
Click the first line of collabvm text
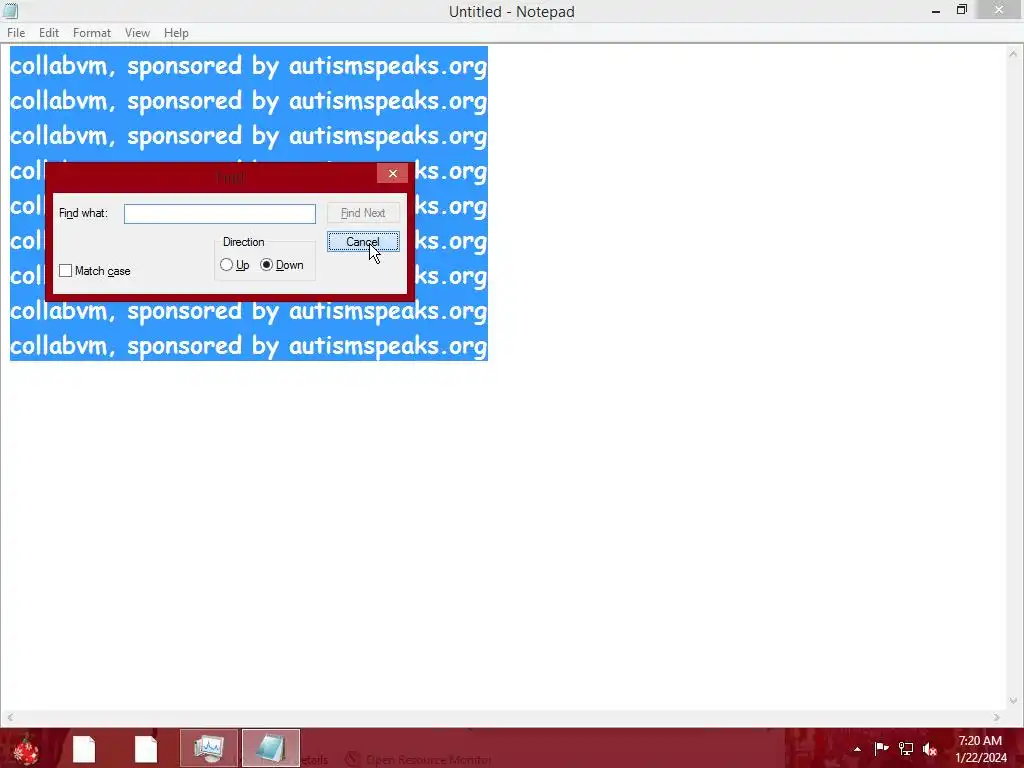pyautogui.click(x=249, y=65)
